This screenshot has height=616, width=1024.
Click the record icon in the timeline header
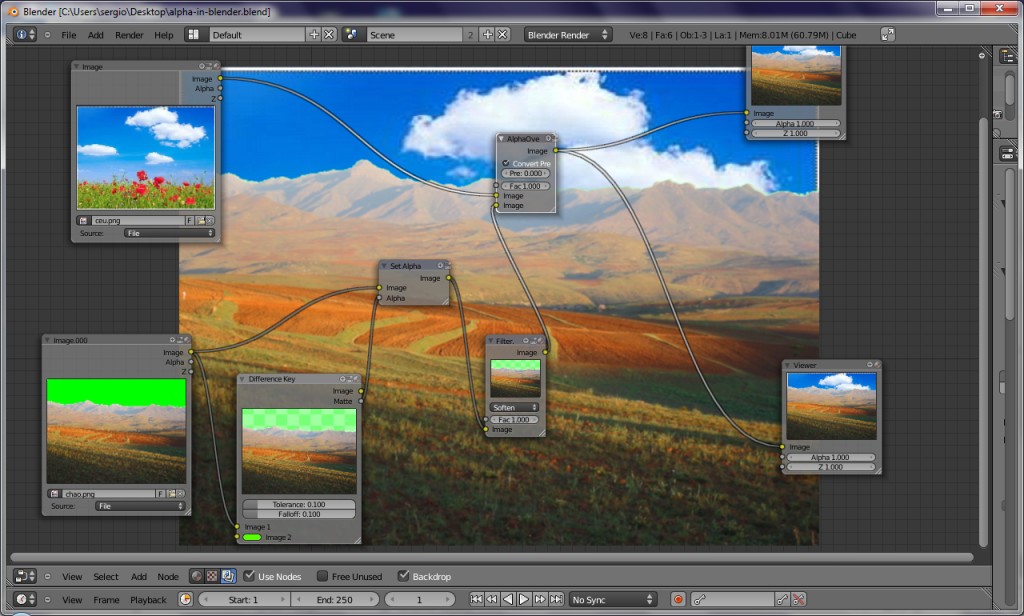tap(679, 599)
